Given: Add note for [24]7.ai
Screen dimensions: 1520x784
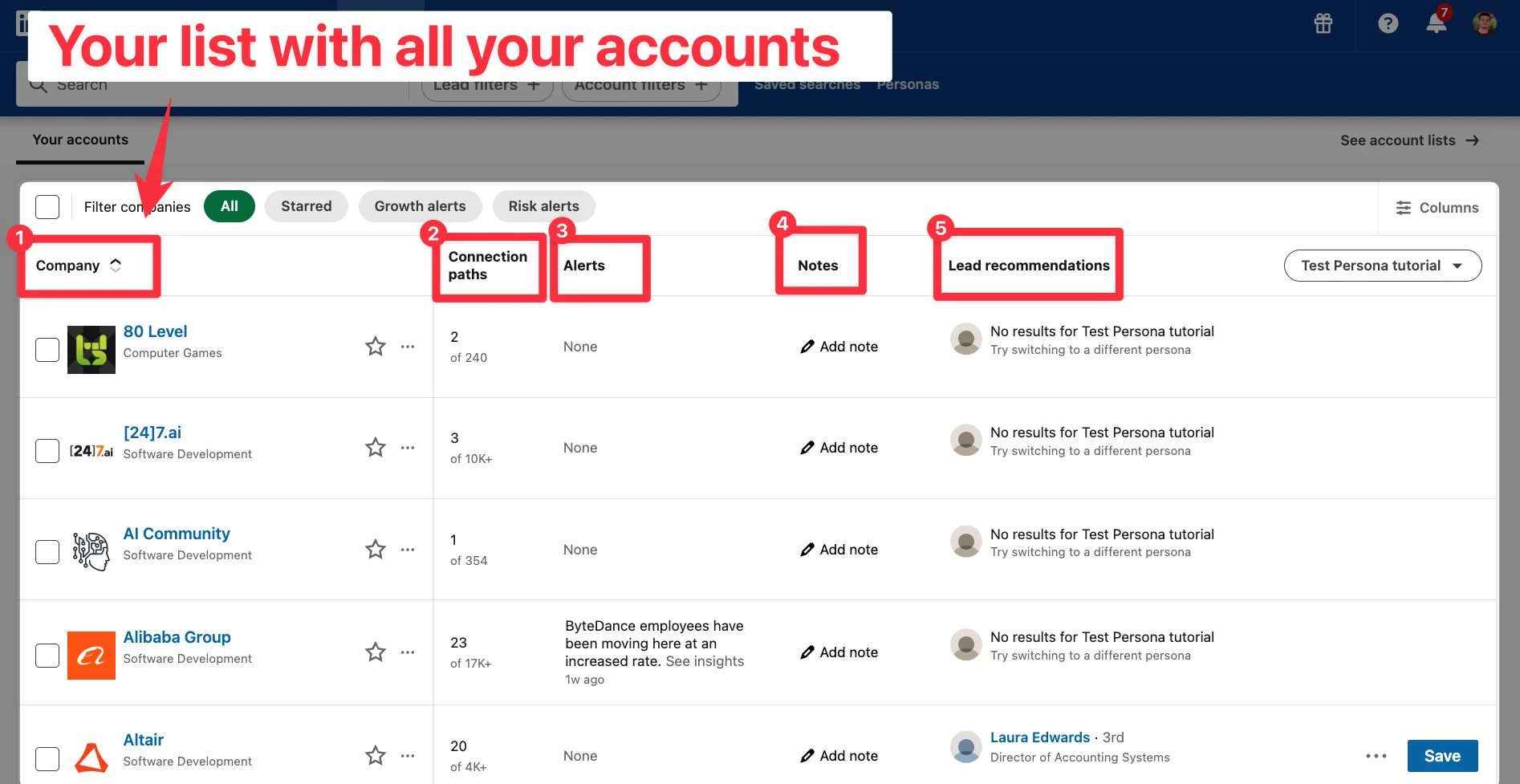Looking at the screenshot, I should (x=839, y=448).
